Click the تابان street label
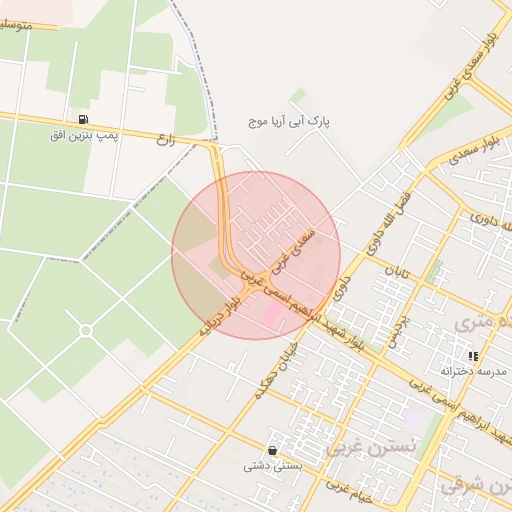The width and height of the screenshot is (512, 512). click(397, 272)
